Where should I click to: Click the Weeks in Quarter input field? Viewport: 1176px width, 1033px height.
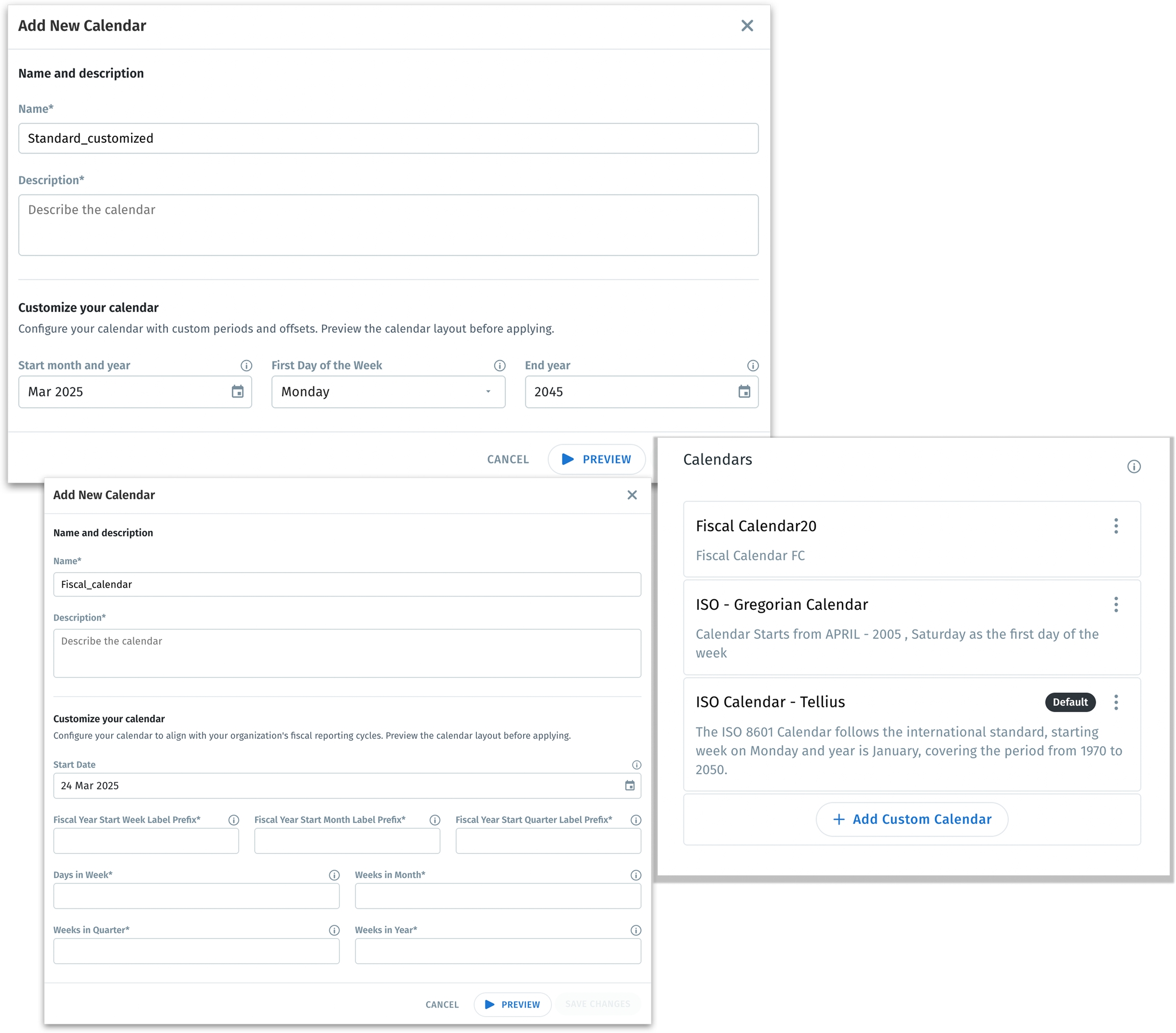[196, 951]
